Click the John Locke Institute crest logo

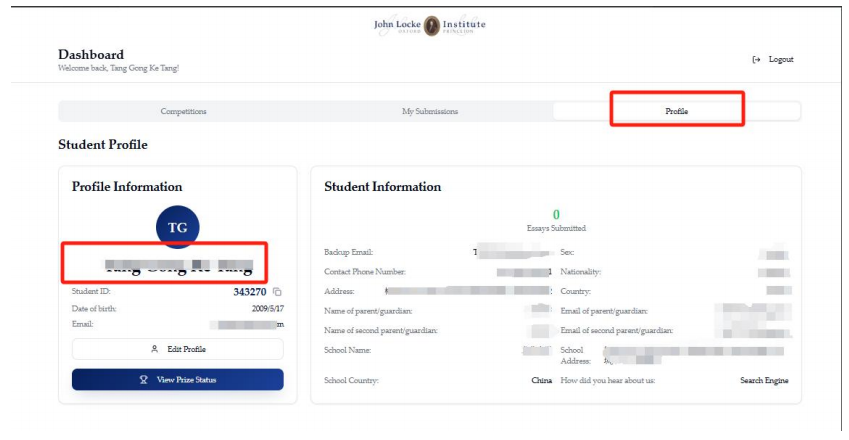coord(431,25)
